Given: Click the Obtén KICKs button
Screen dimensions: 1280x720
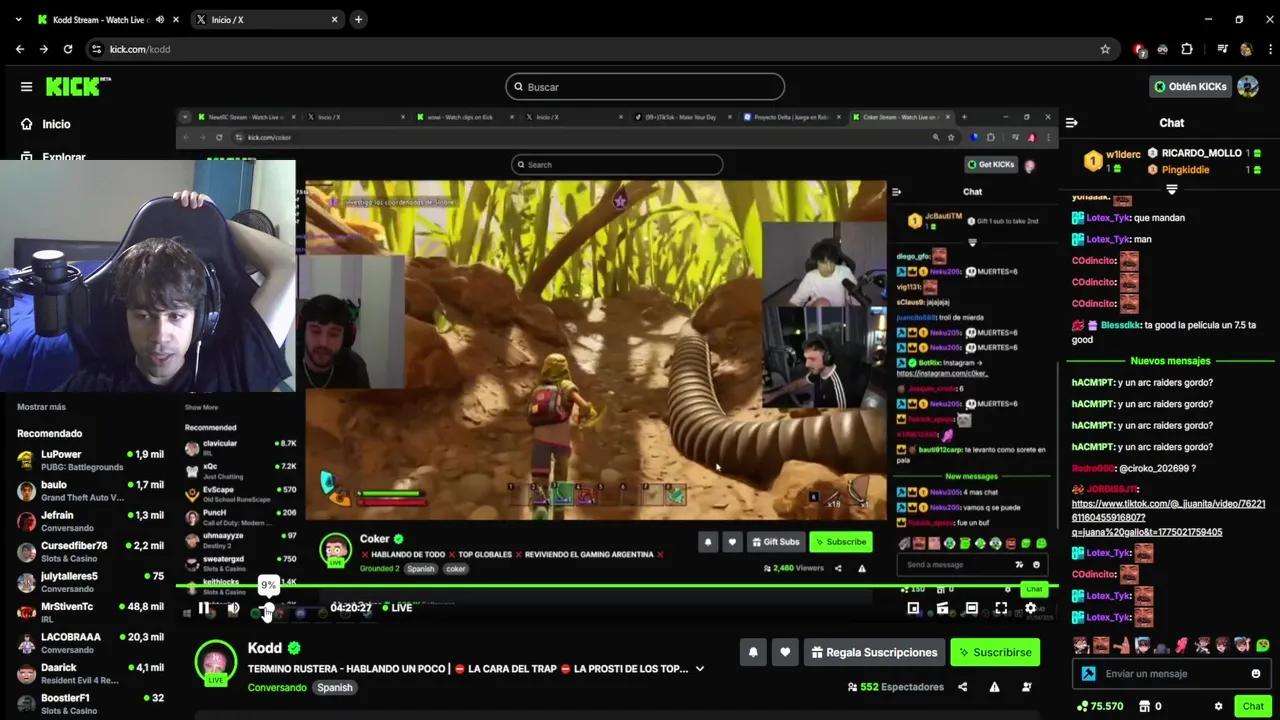Looking at the screenshot, I should (x=1190, y=87).
